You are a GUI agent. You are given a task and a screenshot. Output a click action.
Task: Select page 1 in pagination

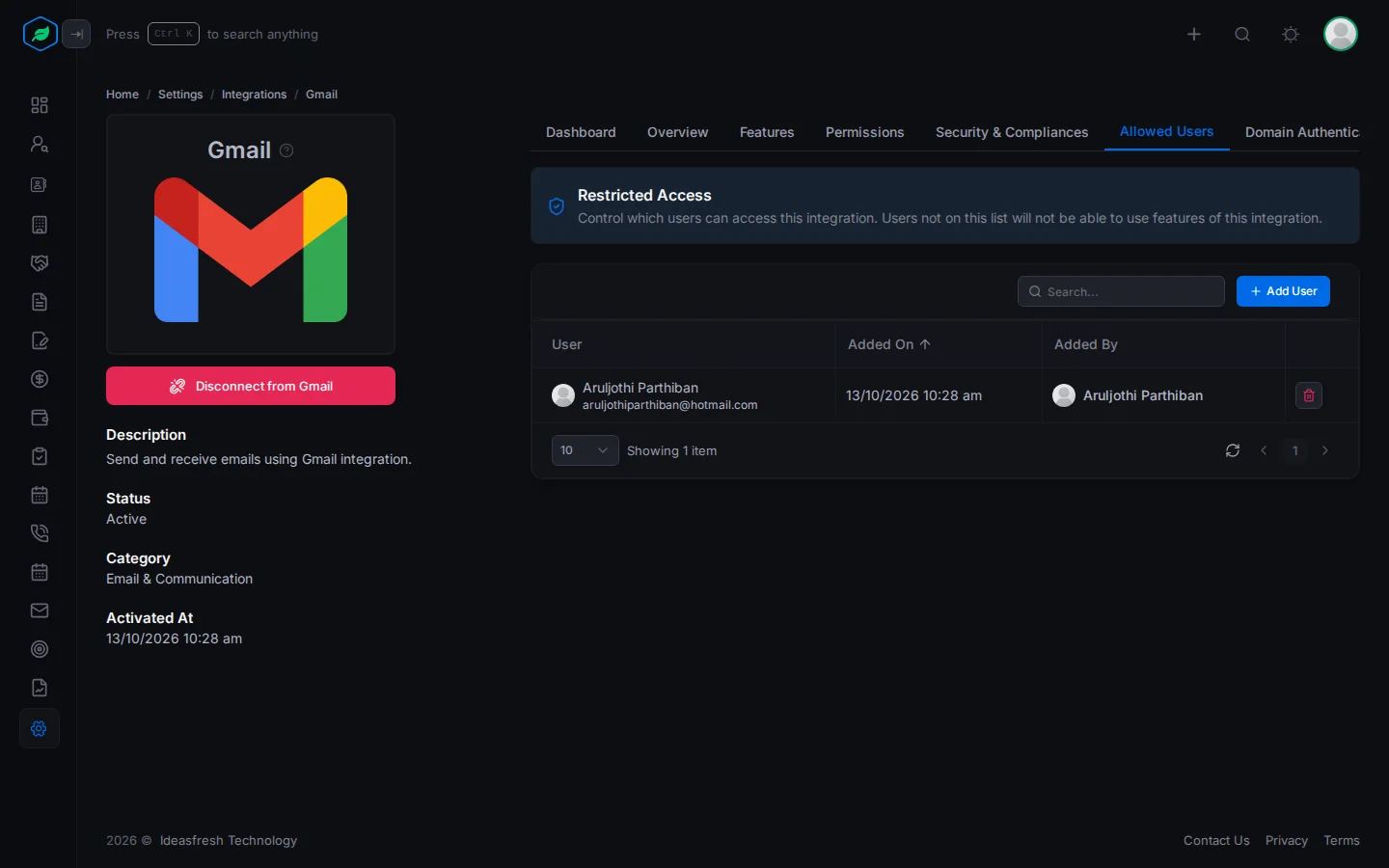pyautogui.click(x=1294, y=450)
